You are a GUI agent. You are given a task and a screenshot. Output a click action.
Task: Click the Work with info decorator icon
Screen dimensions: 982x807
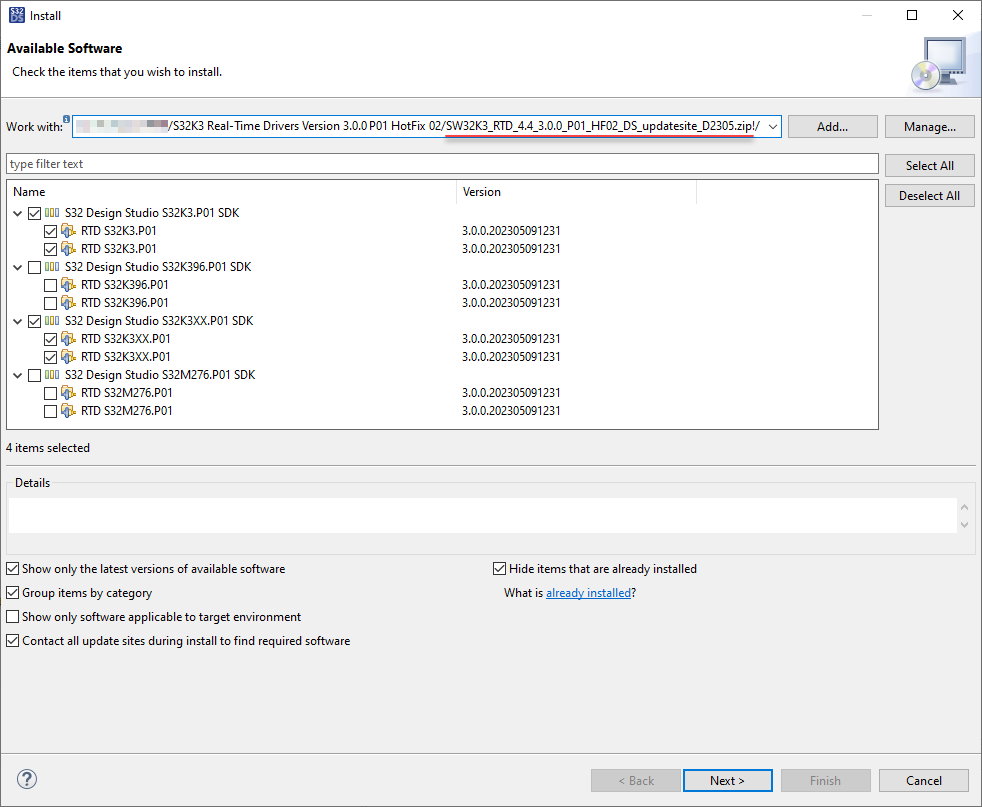point(66,119)
